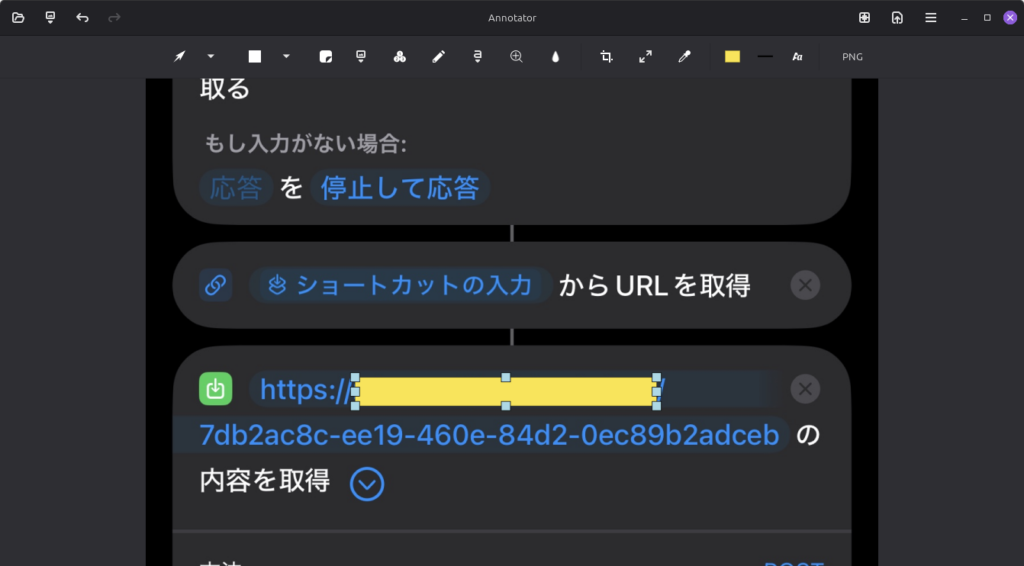Select the arrow drawing tool
The image size is (1024, 566).
click(180, 57)
